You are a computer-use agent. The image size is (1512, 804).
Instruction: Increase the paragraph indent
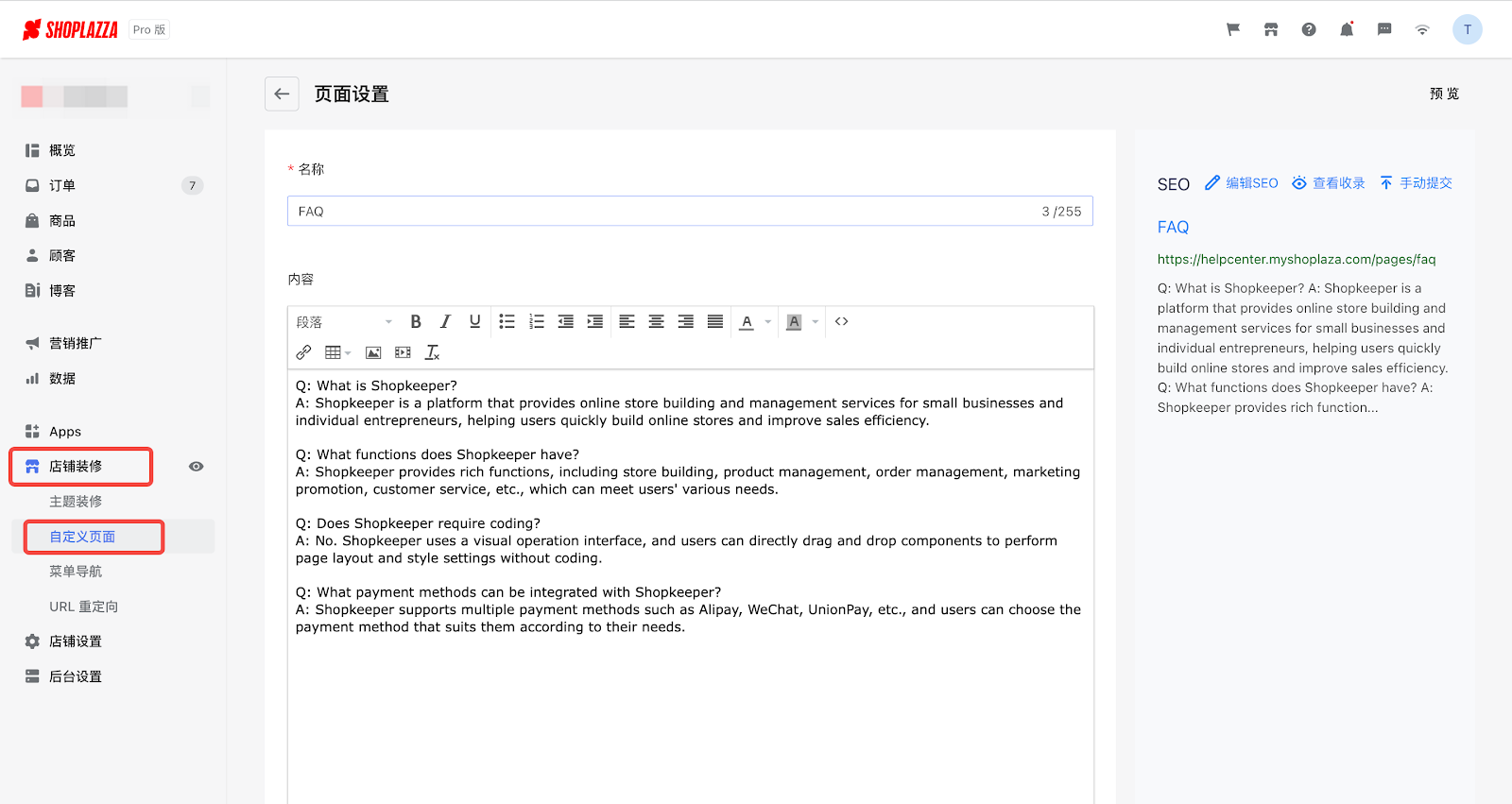(595, 322)
